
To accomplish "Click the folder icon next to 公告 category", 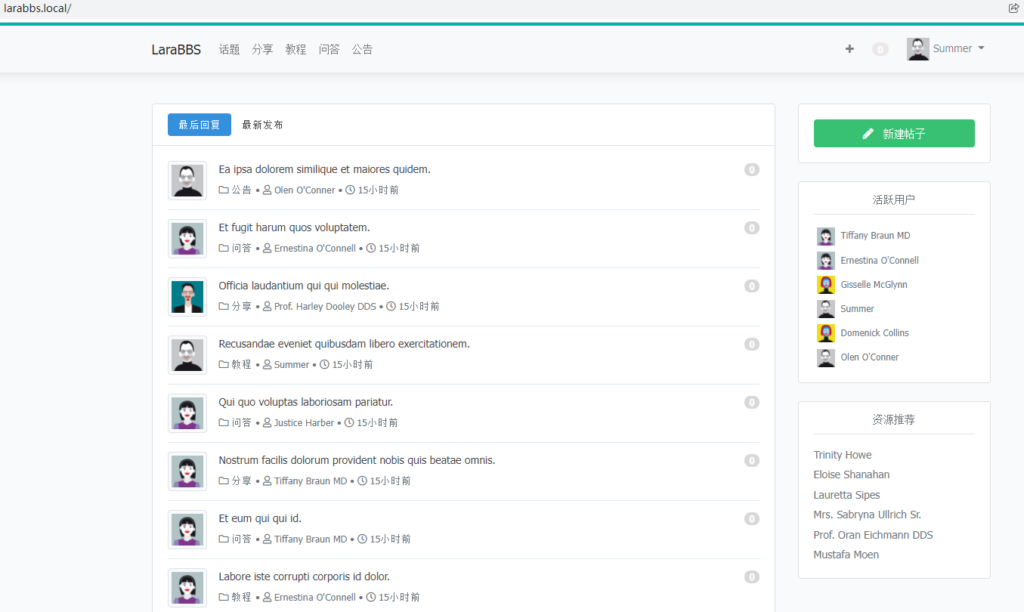I will (x=224, y=190).
